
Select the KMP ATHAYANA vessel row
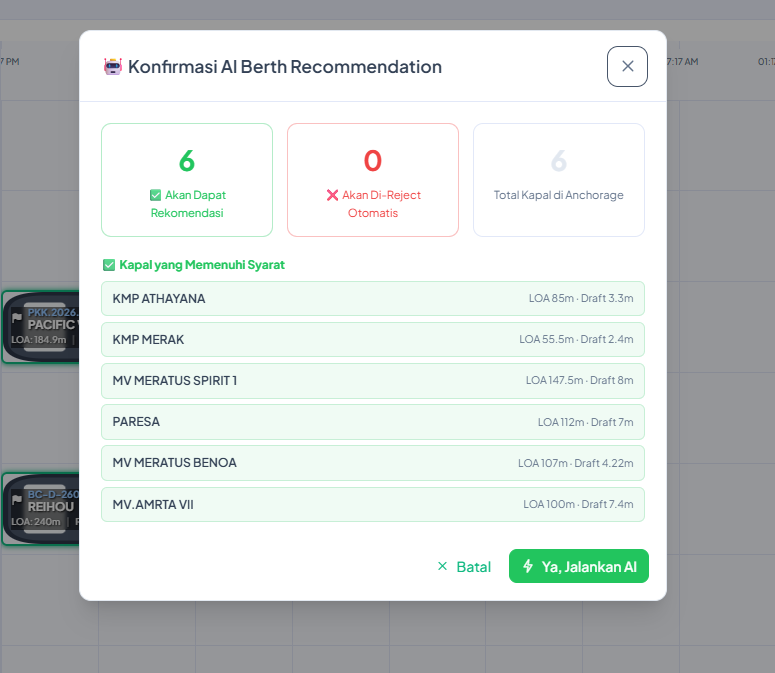[373, 298]
